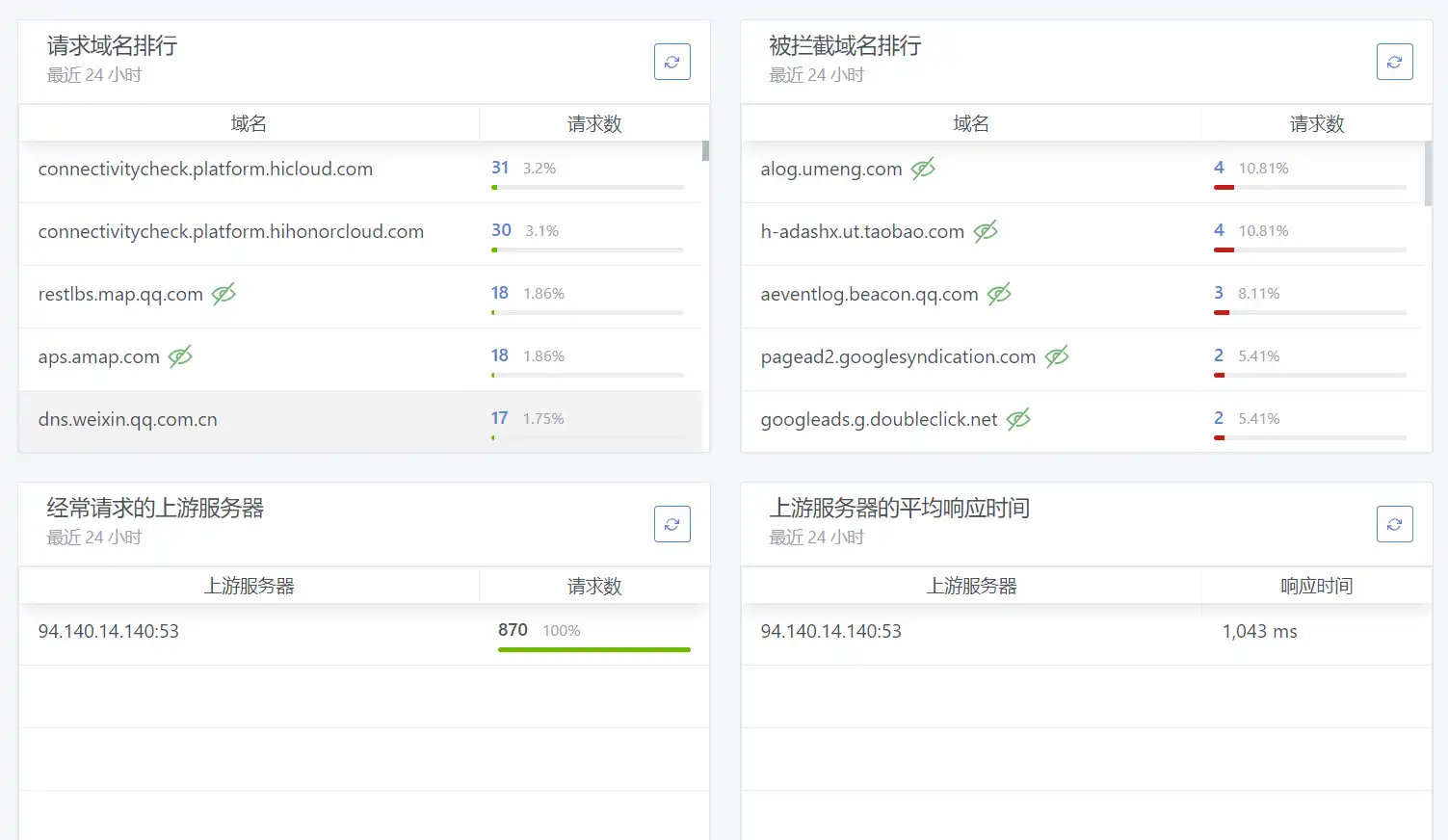This screenshot has width=1448, height=840.
Task: Click eye icon next to alog.umeng.com
Action: click(x=923, y=169)
